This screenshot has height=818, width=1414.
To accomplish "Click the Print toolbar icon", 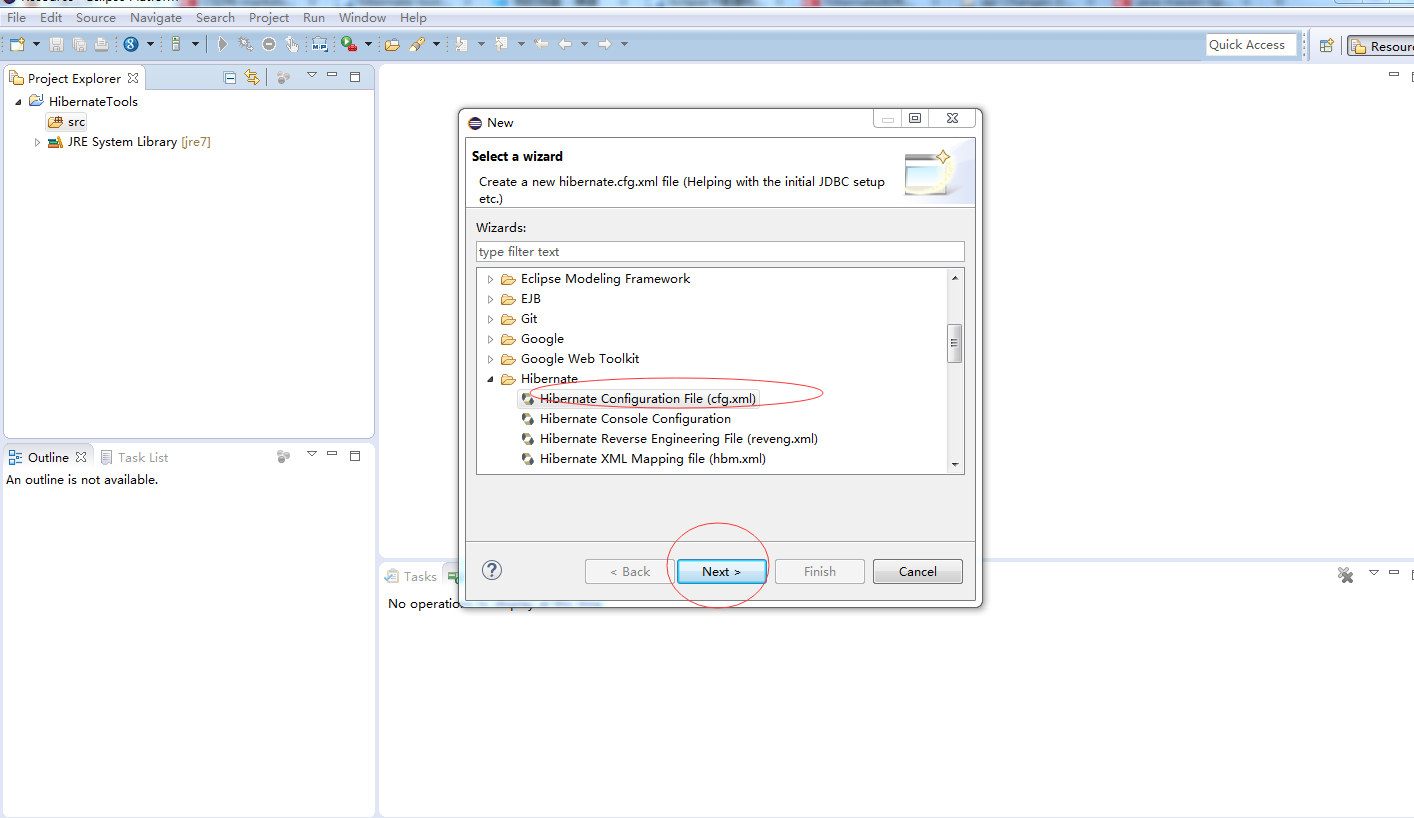I will pos(101,44).
